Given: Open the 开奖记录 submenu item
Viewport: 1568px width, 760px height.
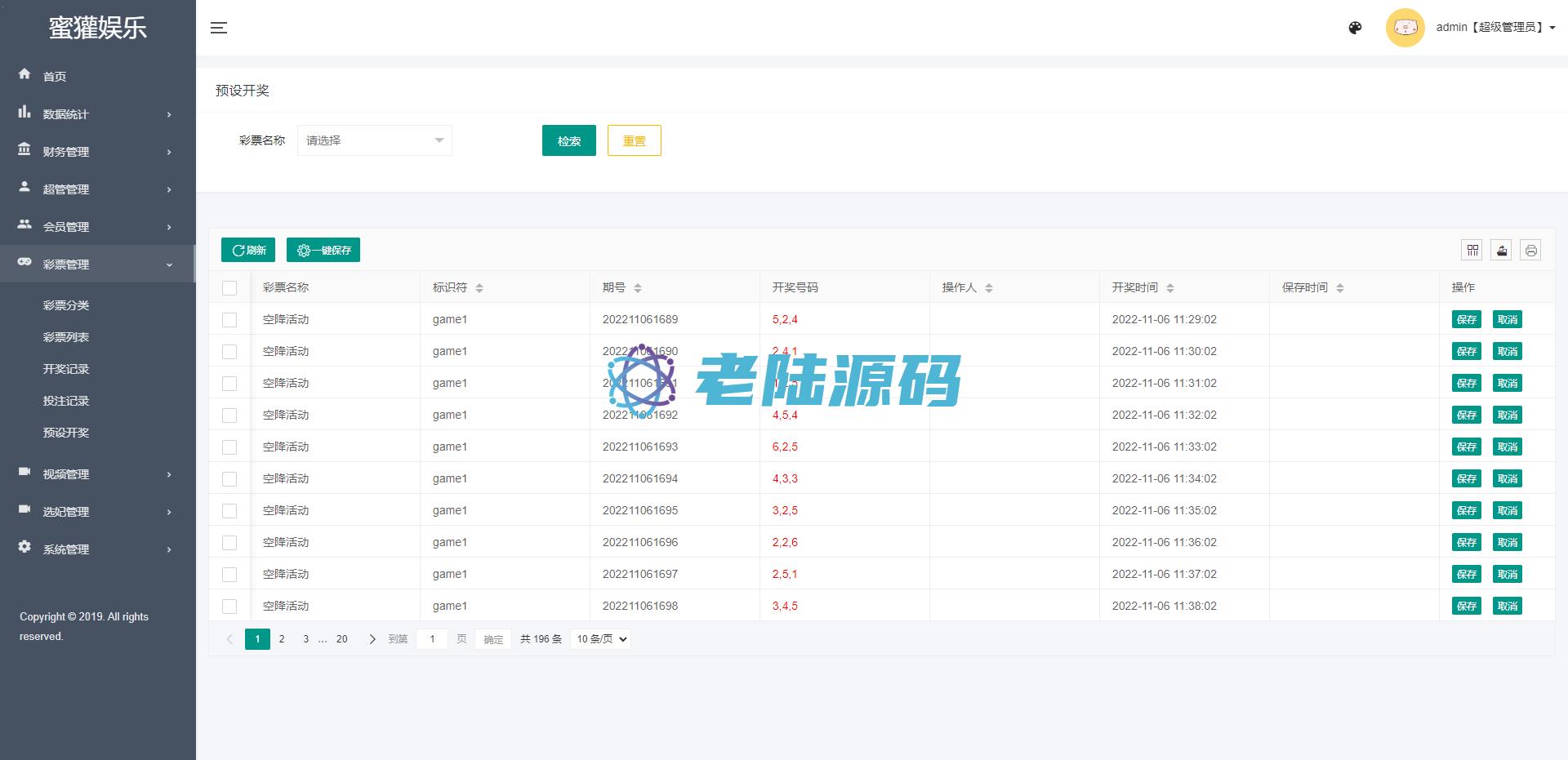Looking at the screenshot, I should click(66, 369).
